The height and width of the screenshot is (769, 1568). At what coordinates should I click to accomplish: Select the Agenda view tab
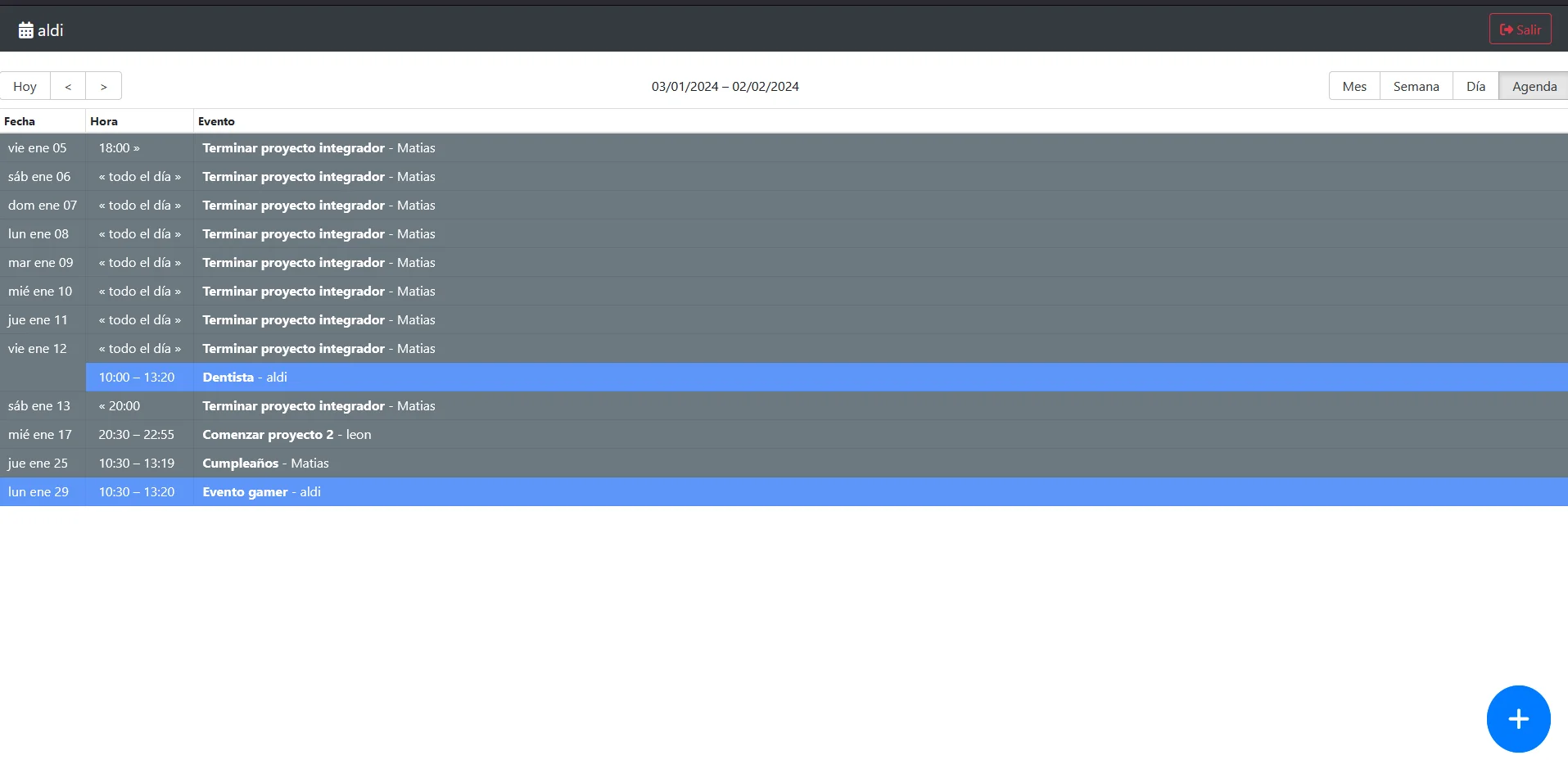click(1534, 86)
